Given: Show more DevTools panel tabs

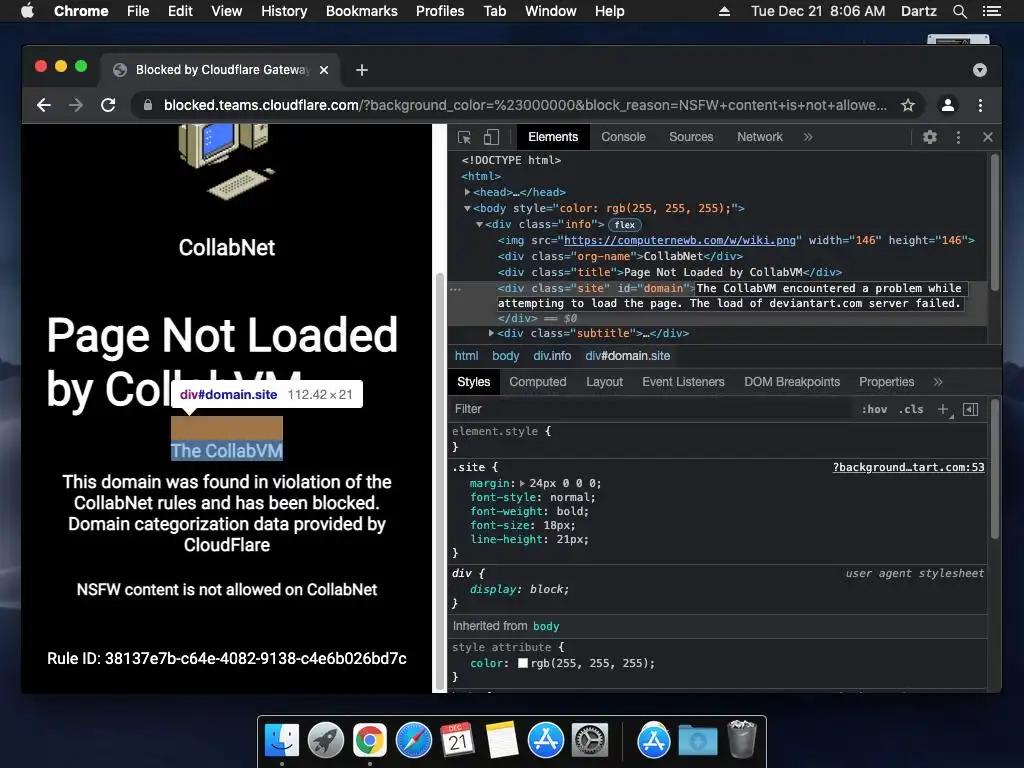Looking at the screenshot, I should click(x=808, y=137).
